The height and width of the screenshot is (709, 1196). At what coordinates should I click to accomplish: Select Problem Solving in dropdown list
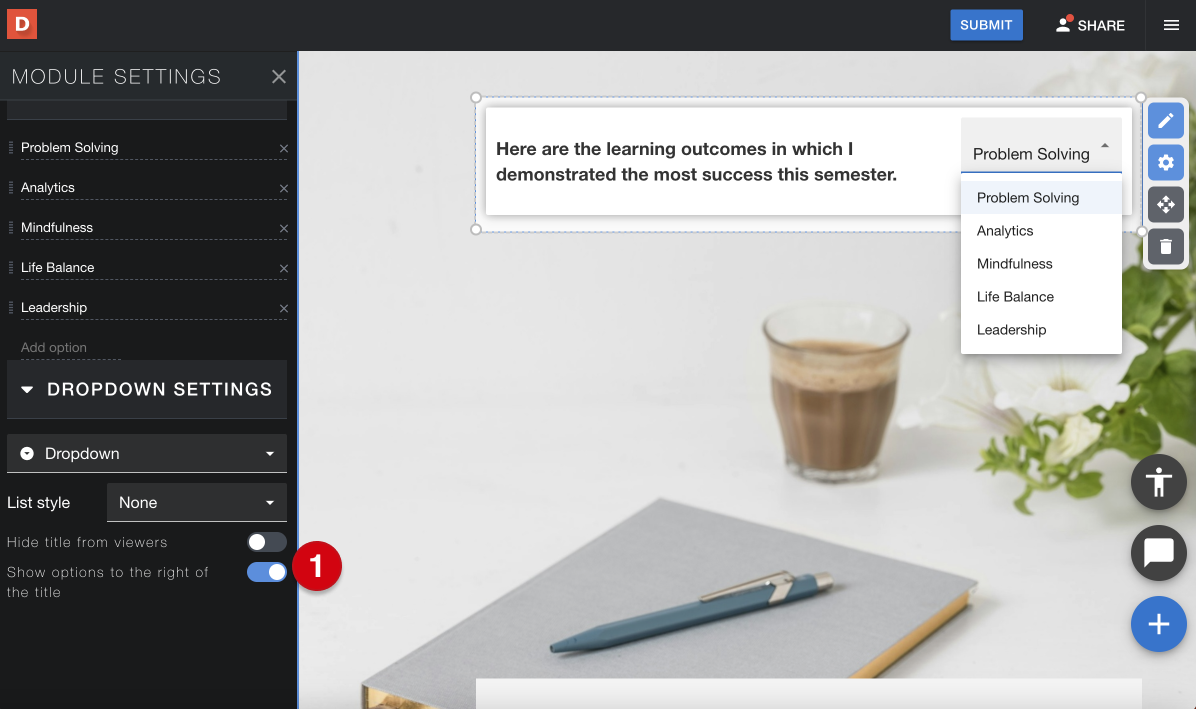point(1041,197)
